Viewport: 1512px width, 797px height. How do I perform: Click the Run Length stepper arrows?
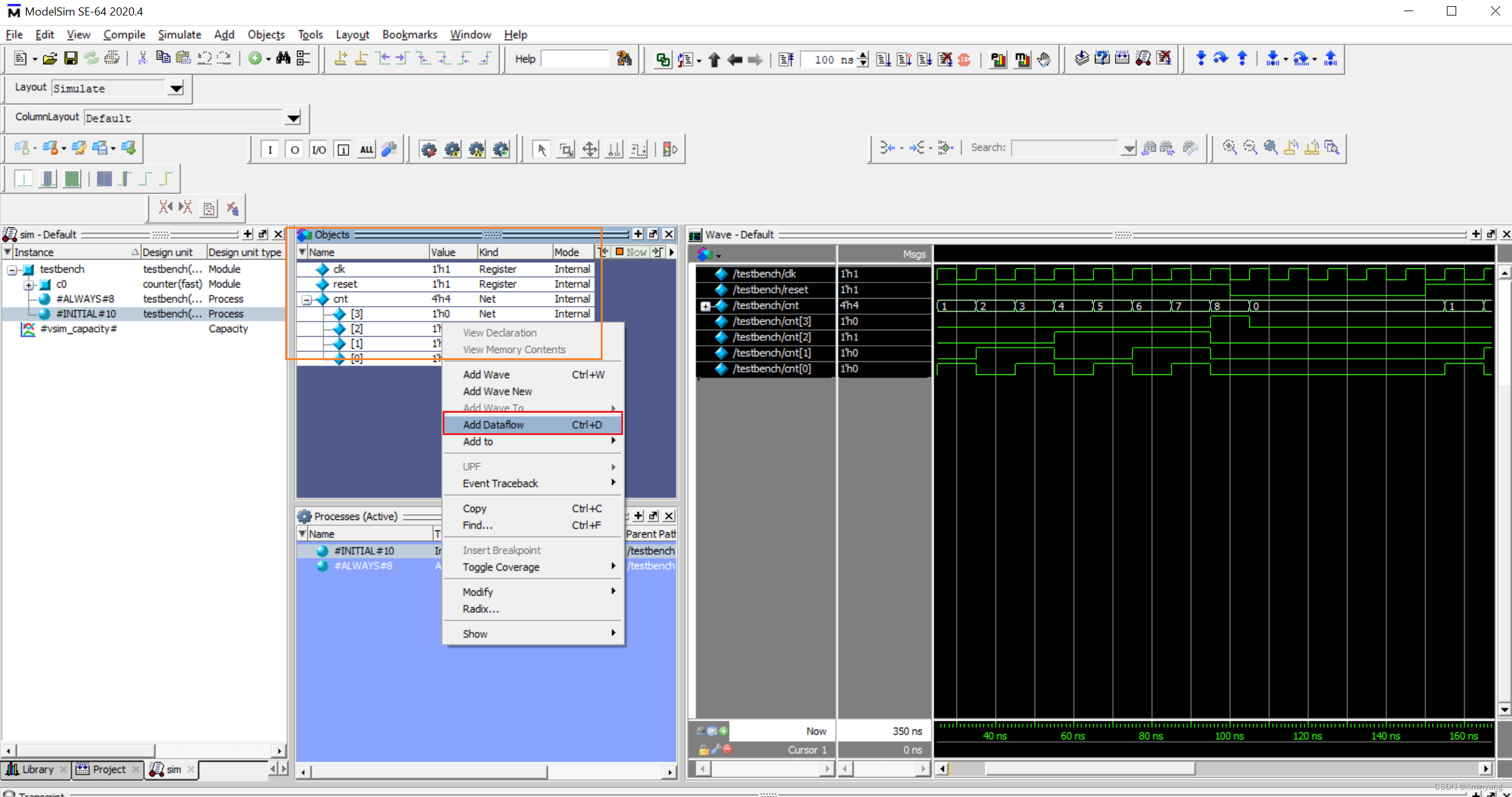tap(864, 59)
